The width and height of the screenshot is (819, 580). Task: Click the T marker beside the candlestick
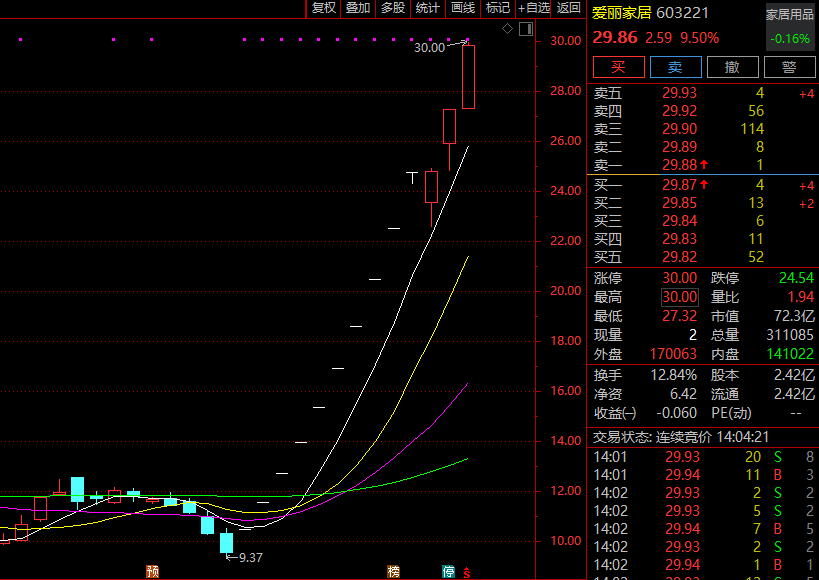pyautogui.click(x=412, y=178)
